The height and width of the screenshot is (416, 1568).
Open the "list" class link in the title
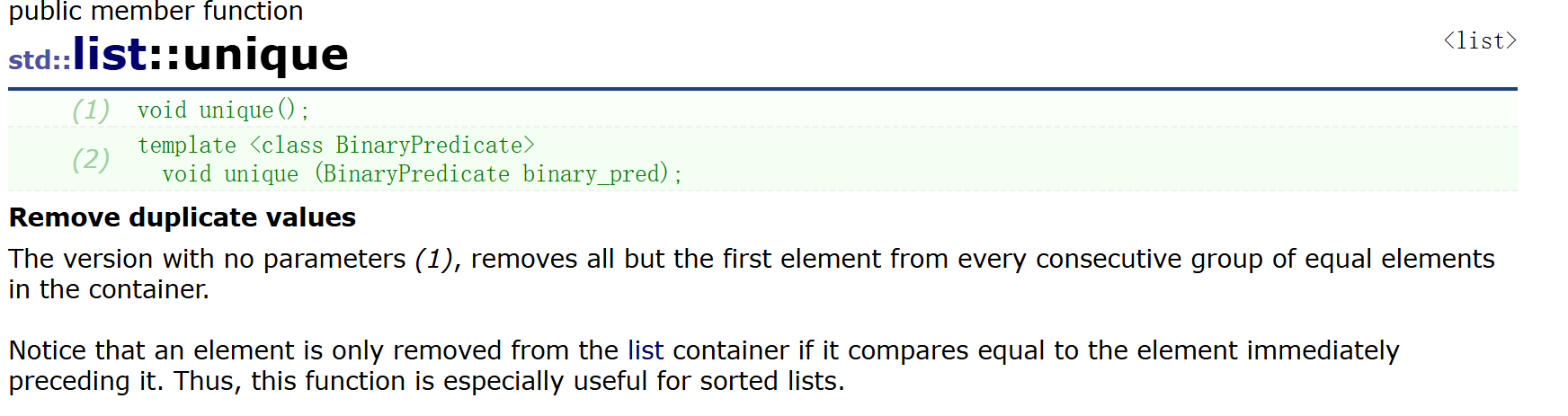pos(109,54)
